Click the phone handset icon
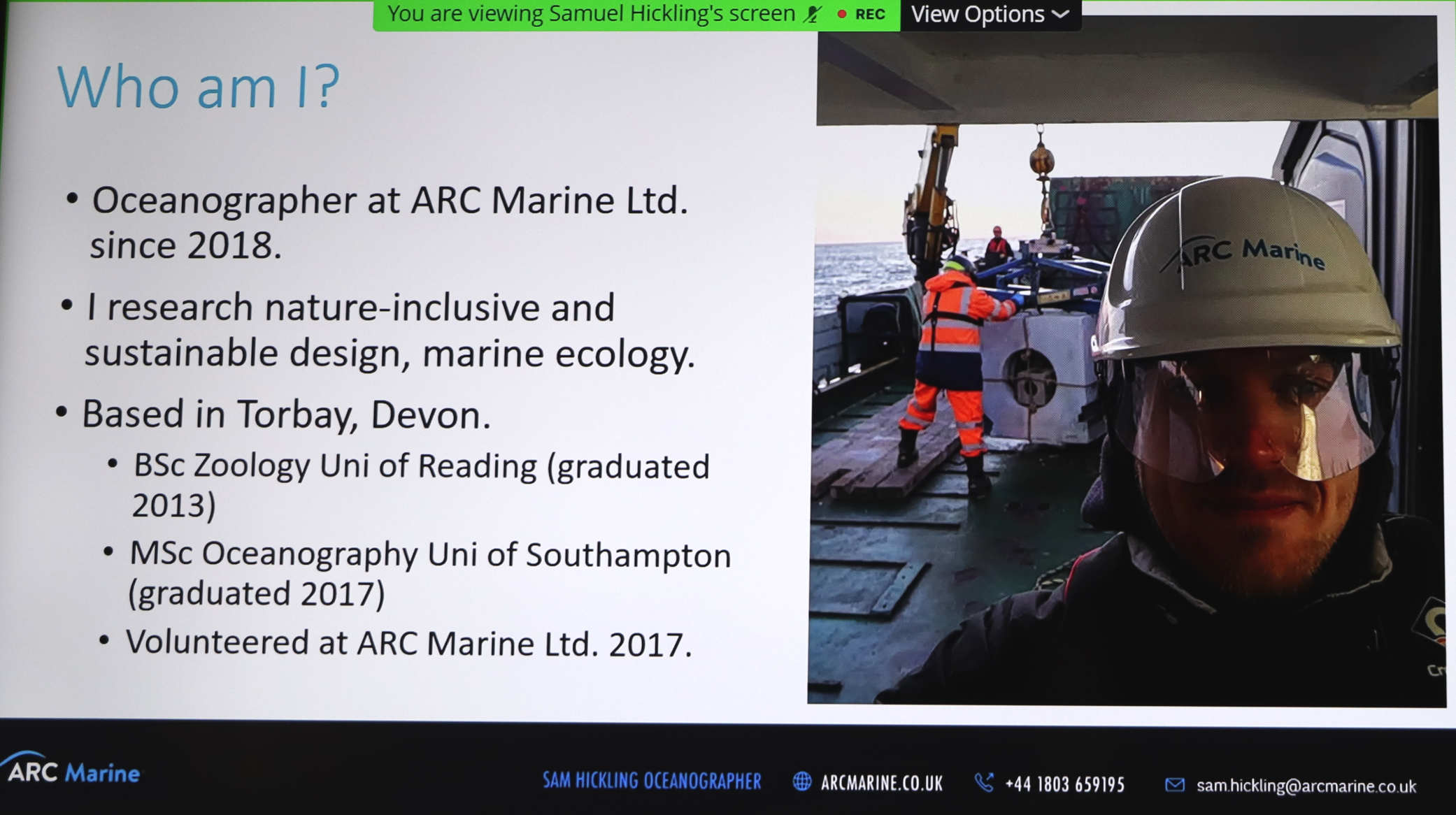The height and width of the screenshot is (815, 1456). coord(984,782)
